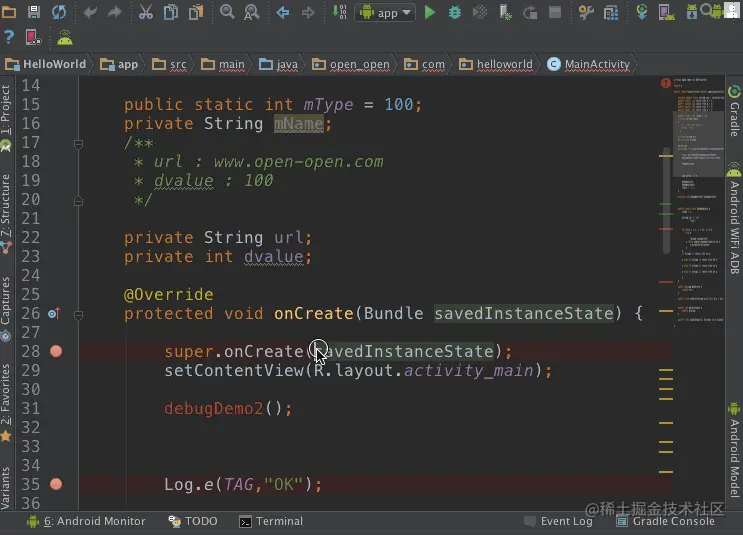Click the red phone device icon
Screen dimensions: 743x535
tap(33, 37)
